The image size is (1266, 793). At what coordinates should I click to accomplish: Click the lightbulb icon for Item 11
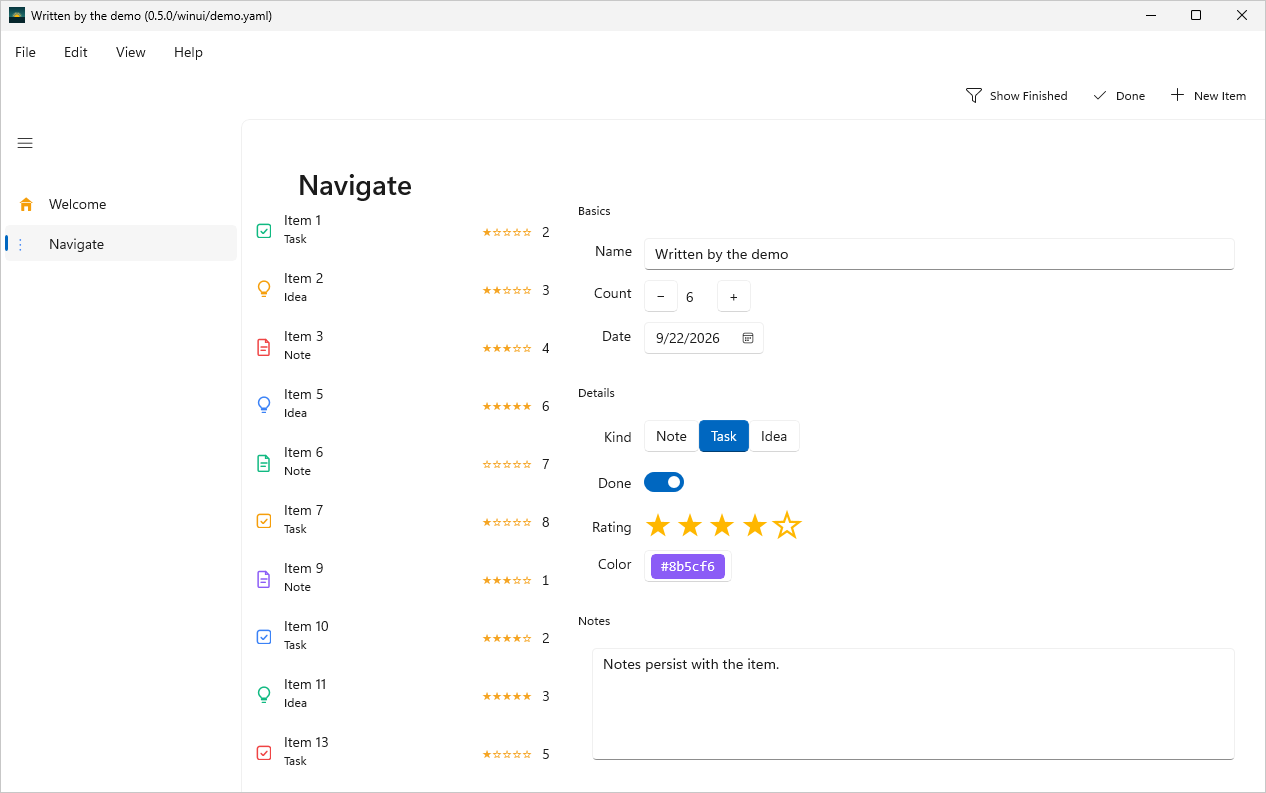click(264, 695)
